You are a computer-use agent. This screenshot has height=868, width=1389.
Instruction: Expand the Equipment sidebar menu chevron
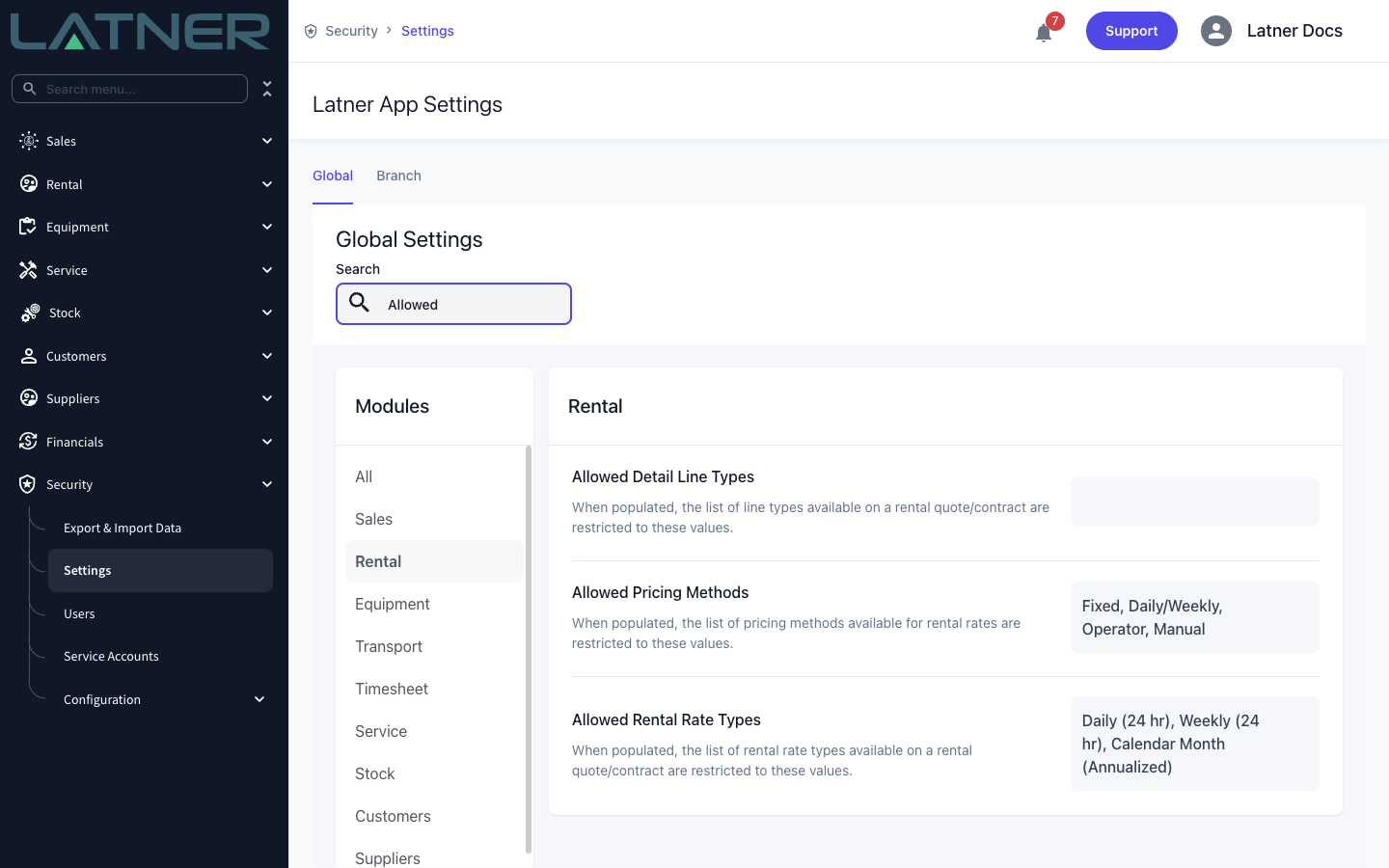click(x=267, y=227)
